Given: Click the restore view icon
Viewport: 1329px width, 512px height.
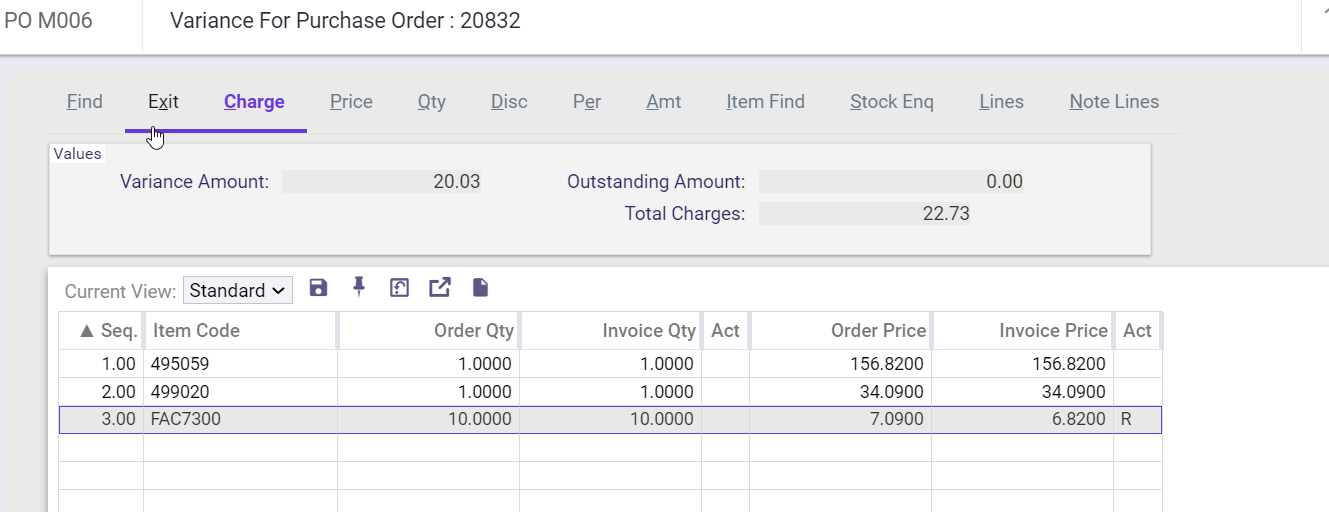Looking at the screenshot, I should (399, 288).
